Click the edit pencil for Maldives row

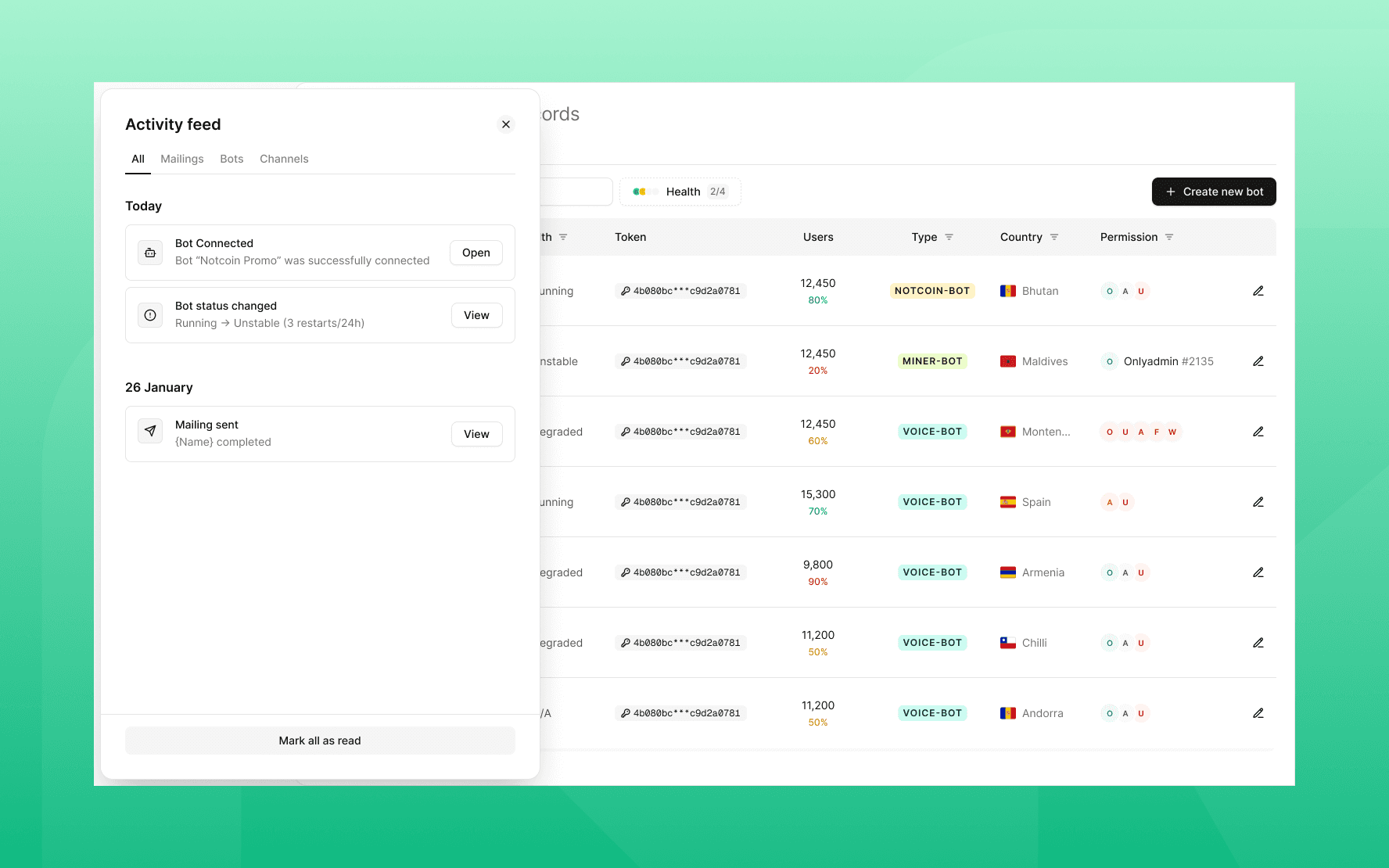pyautogui.click(x=1258, y=361)
